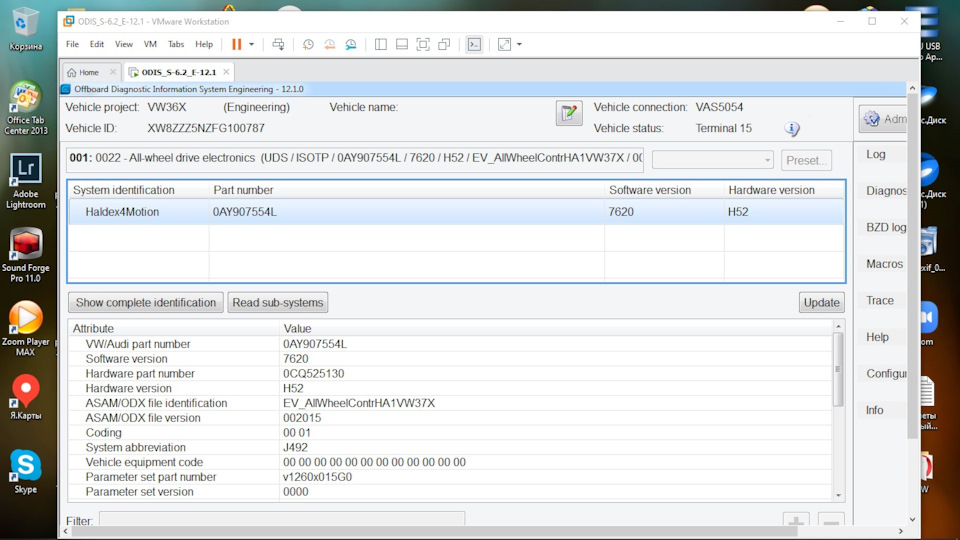Select the Coding attribute row
This screenshot has height=540, width=960.
(450, 433)
